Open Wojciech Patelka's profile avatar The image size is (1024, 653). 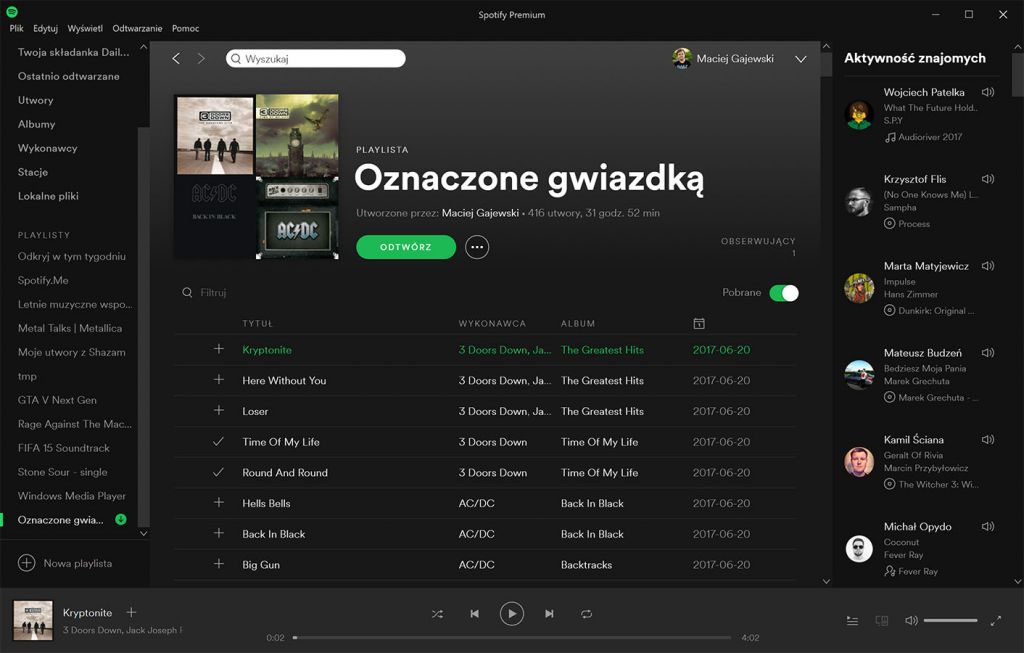859,114
